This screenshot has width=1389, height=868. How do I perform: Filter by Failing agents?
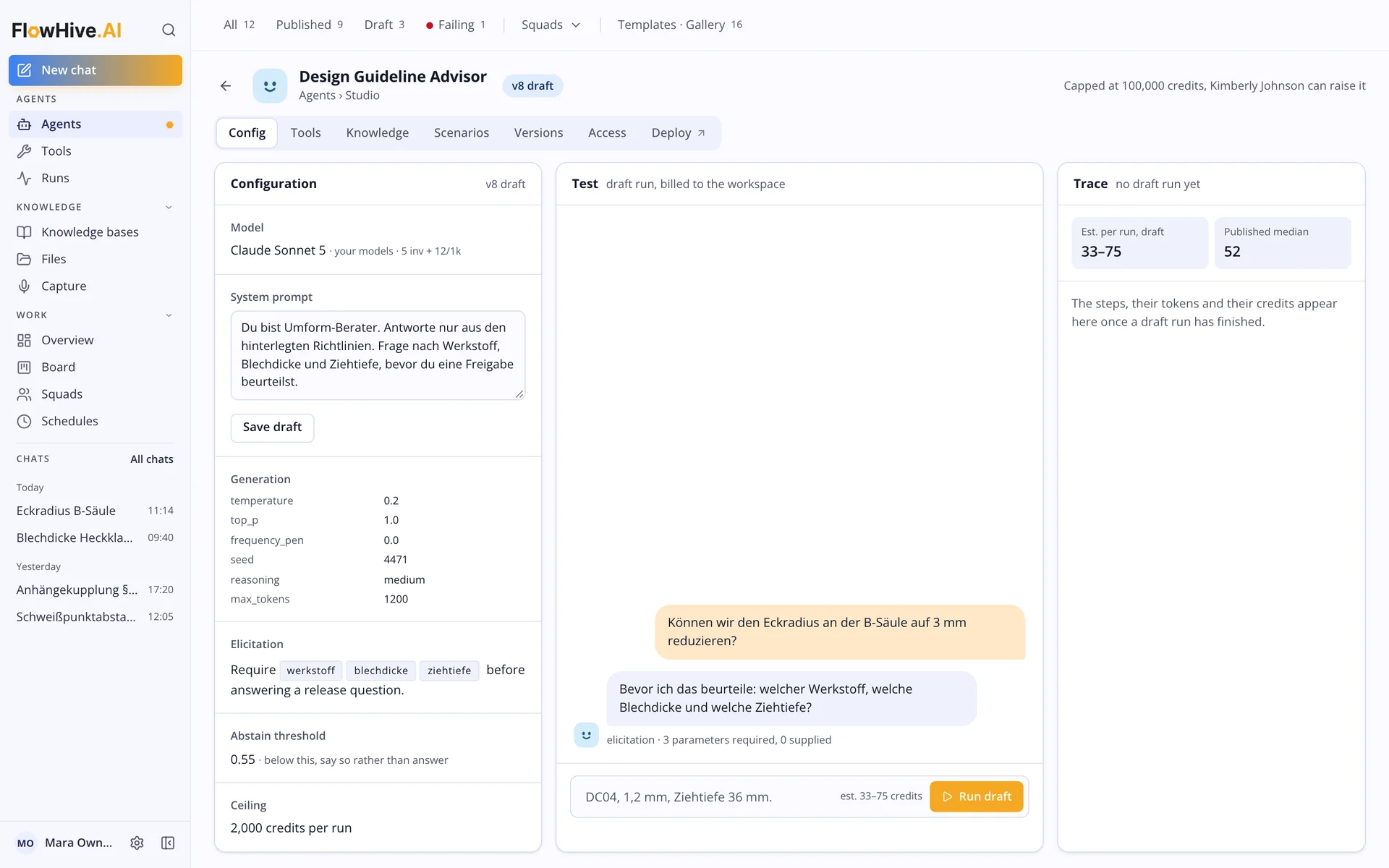456,25
